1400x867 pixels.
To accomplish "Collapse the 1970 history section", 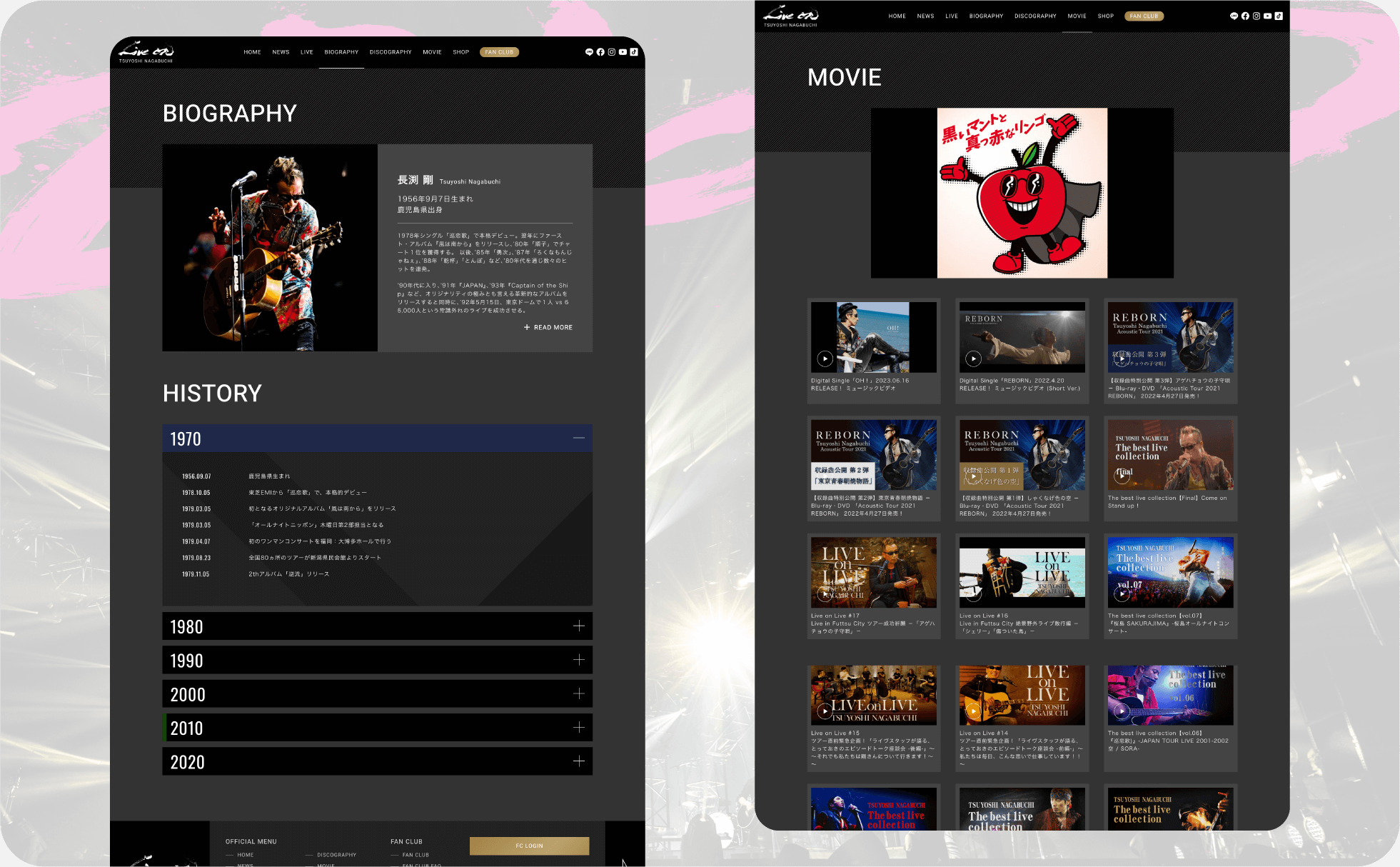I will click(x=578, y=438).
